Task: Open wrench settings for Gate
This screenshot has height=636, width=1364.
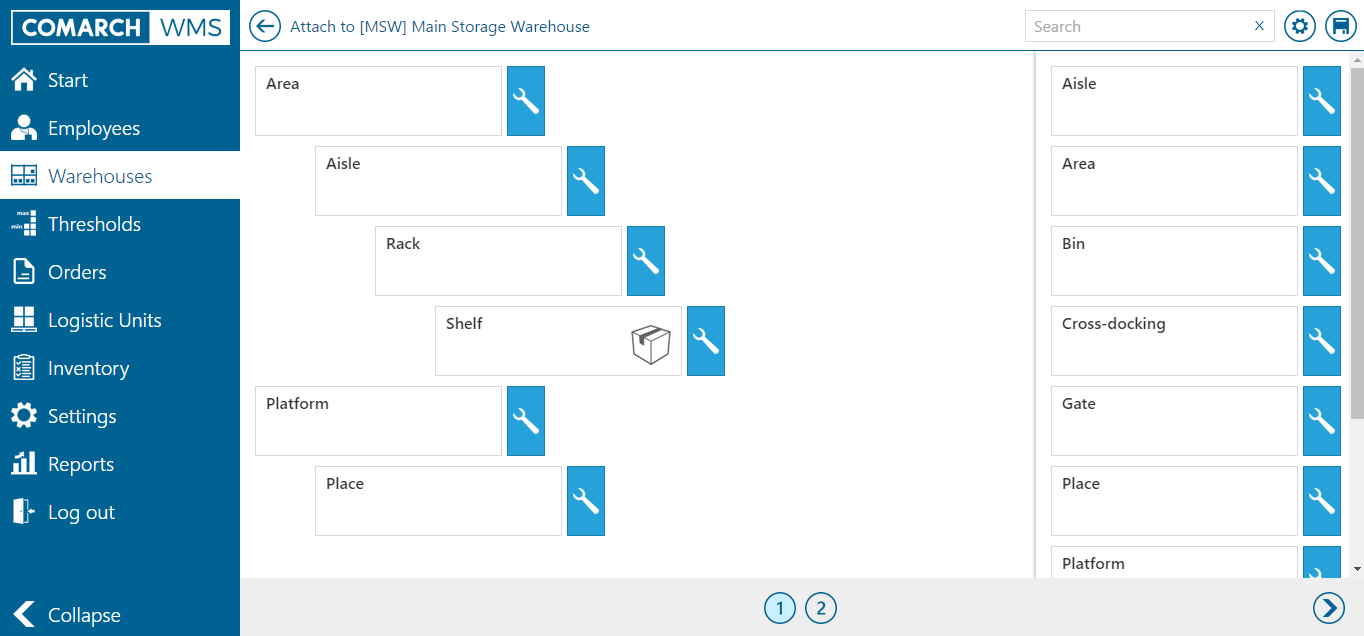Action: pos(1321,421)
